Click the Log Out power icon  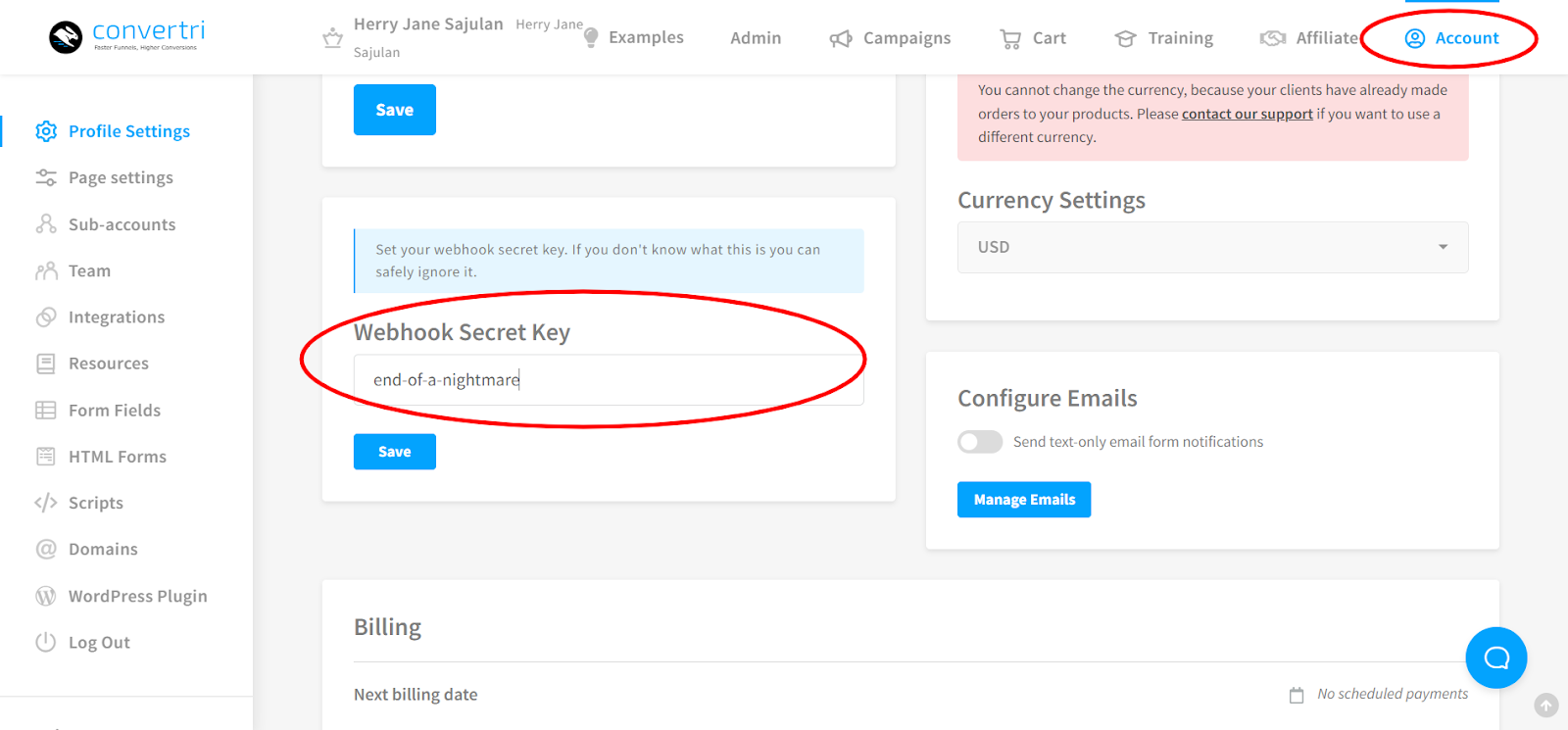point(46,643)
